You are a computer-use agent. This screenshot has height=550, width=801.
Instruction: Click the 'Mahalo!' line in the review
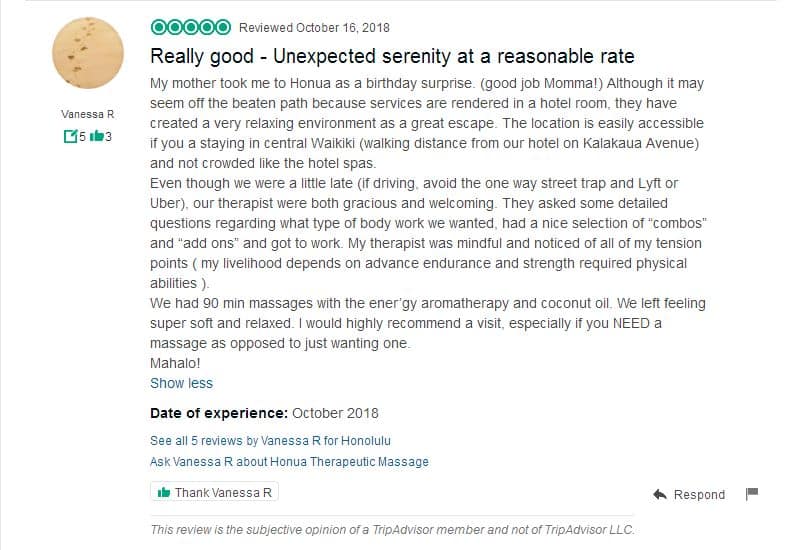175,363
